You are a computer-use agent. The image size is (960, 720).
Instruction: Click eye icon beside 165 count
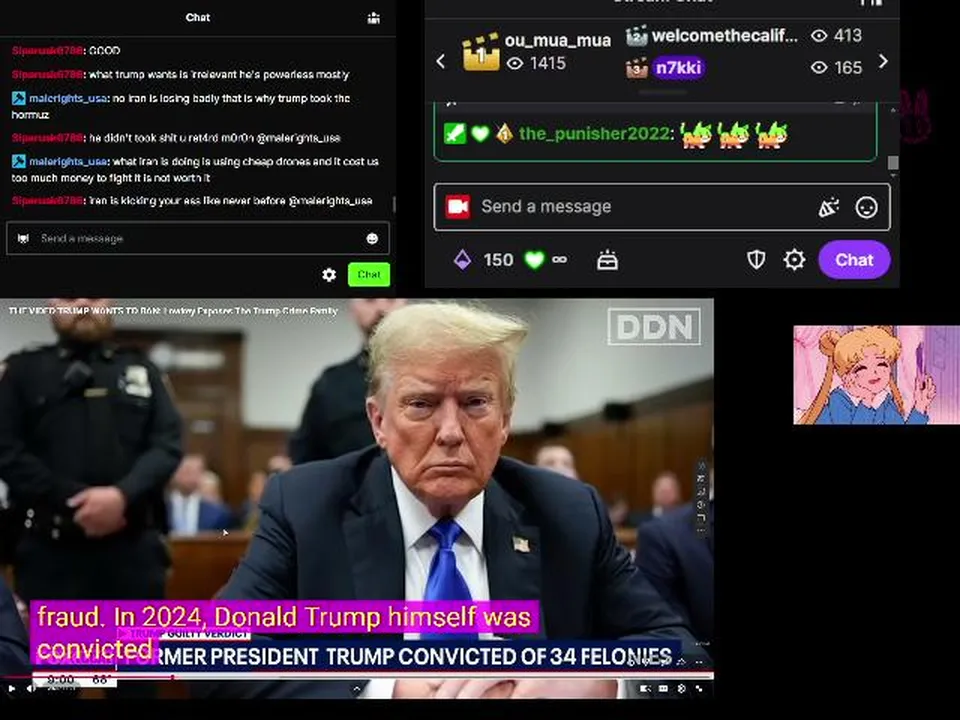click(x=819, y=67)
